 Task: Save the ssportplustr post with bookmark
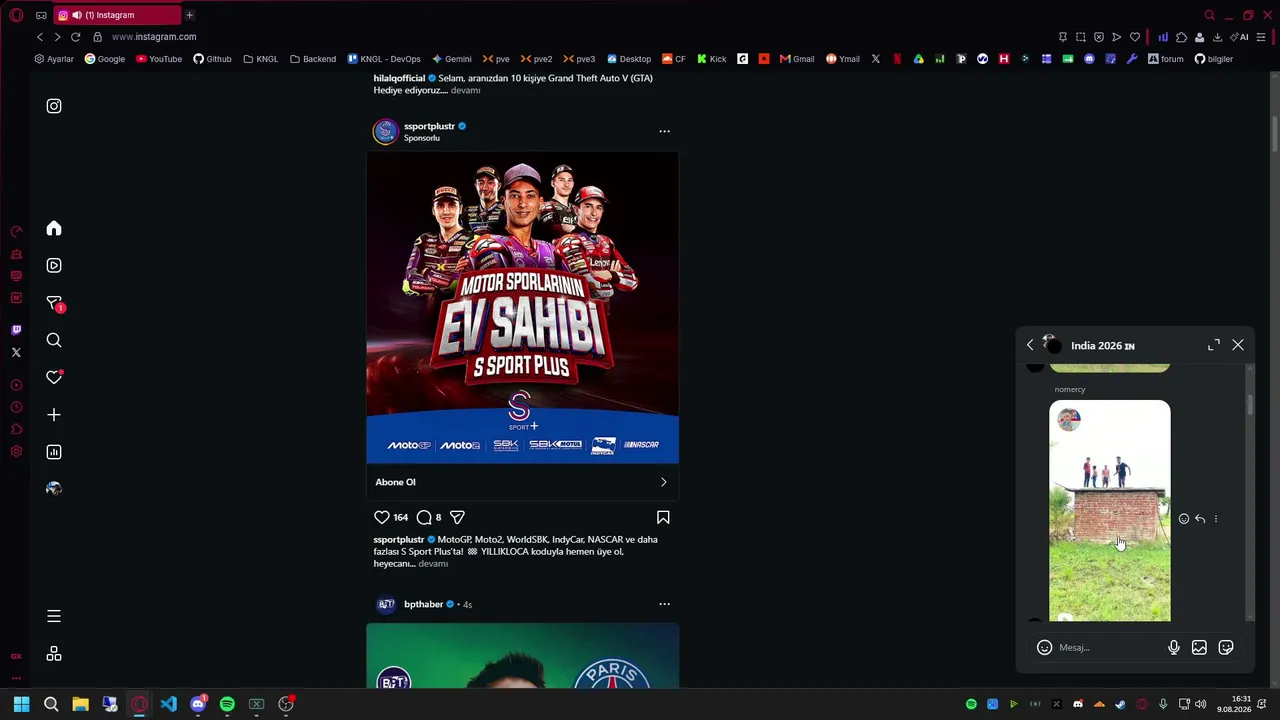tap(663, 517)
